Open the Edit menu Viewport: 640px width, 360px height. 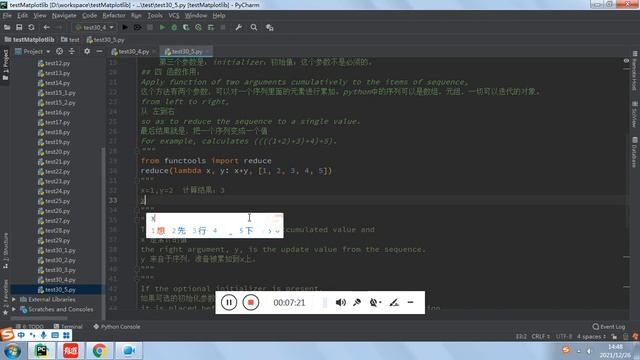(22, 16)
